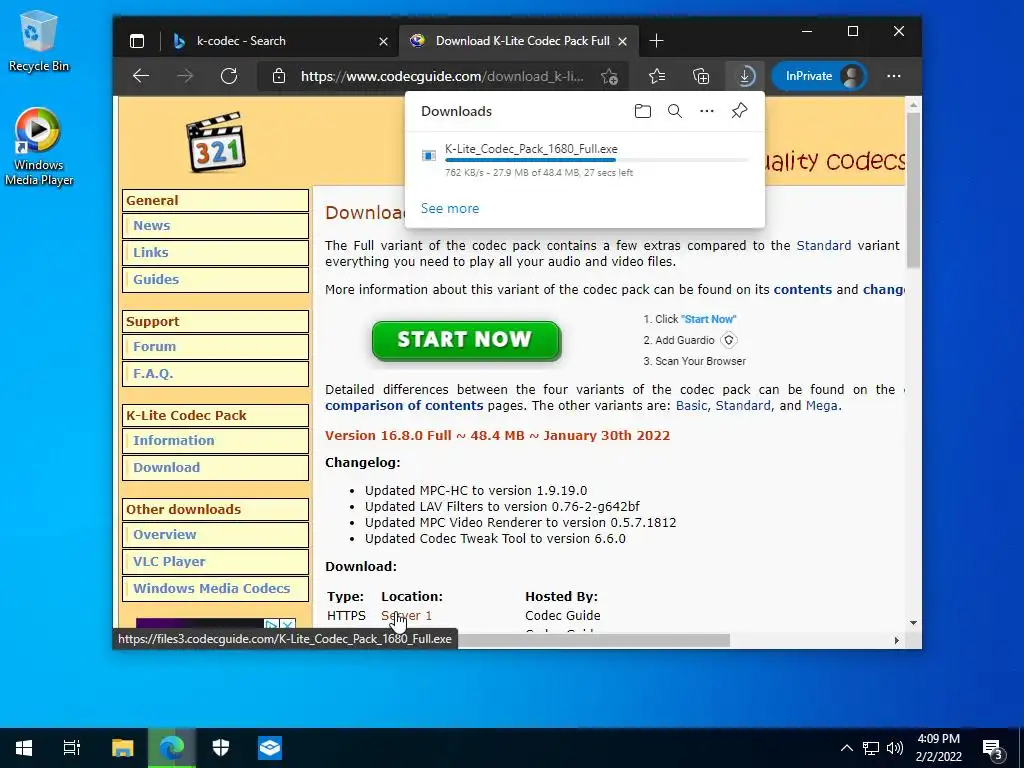Click the horizontal scrollbar thumb
The height and width of the screenshot is (768, 1024).
pos(594,641)
